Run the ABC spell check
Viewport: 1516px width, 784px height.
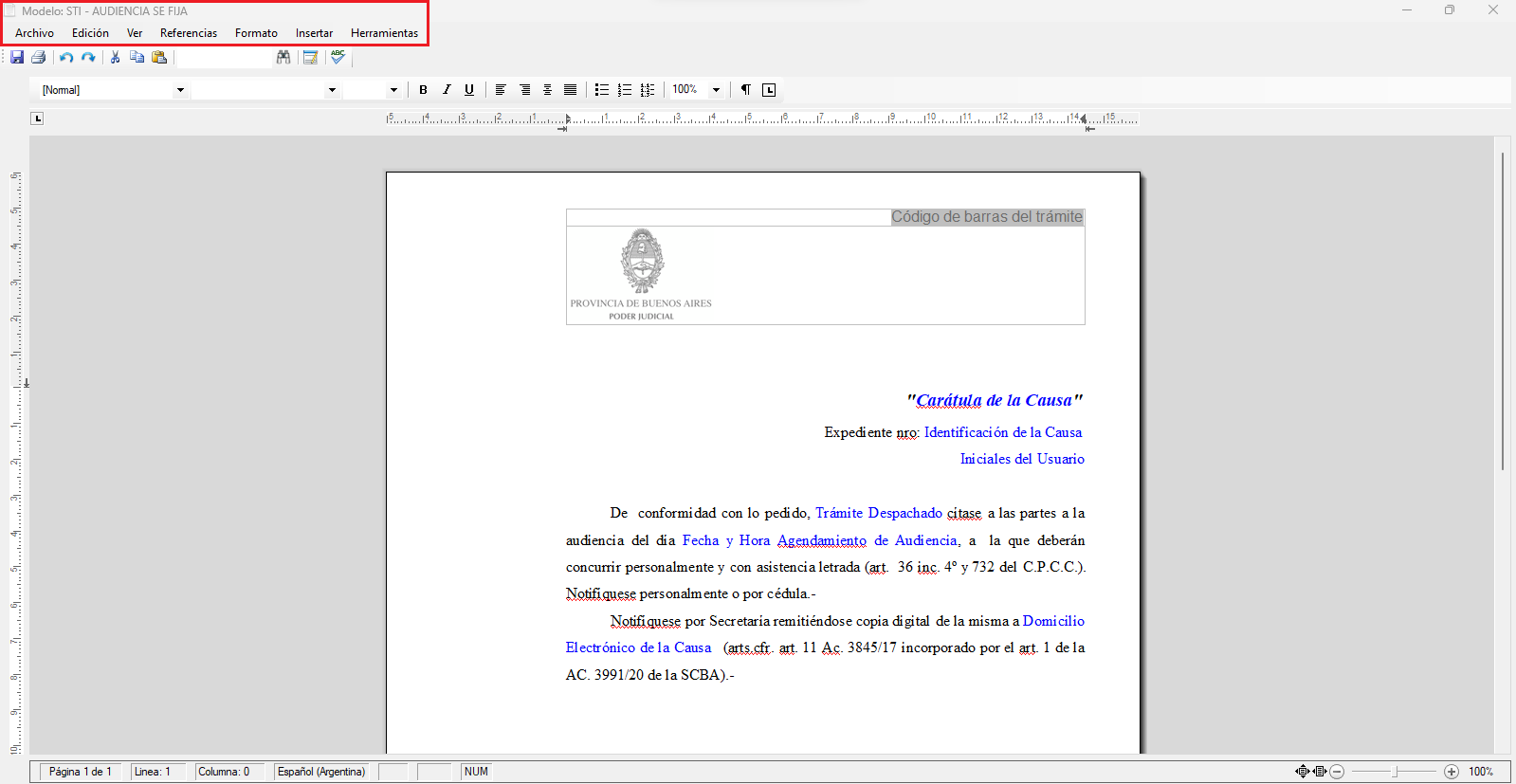pos(338,58)
